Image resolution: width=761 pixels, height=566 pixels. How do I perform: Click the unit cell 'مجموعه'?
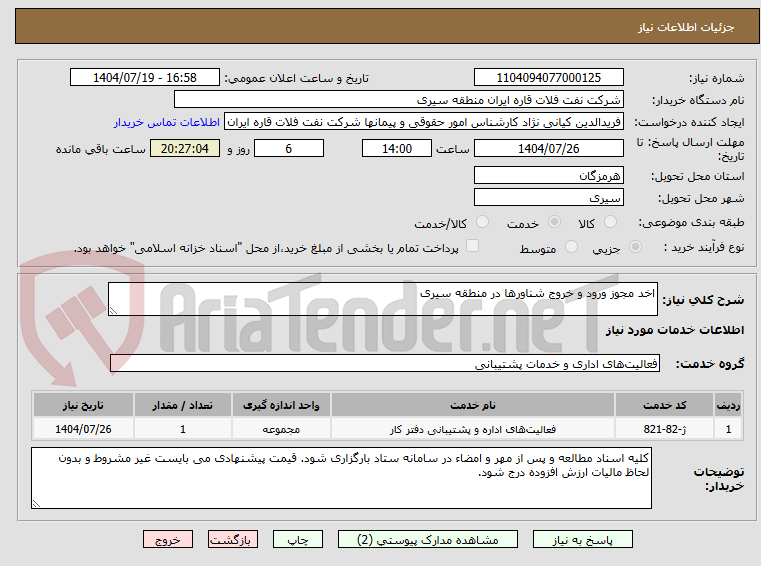[x=281, y=429]
